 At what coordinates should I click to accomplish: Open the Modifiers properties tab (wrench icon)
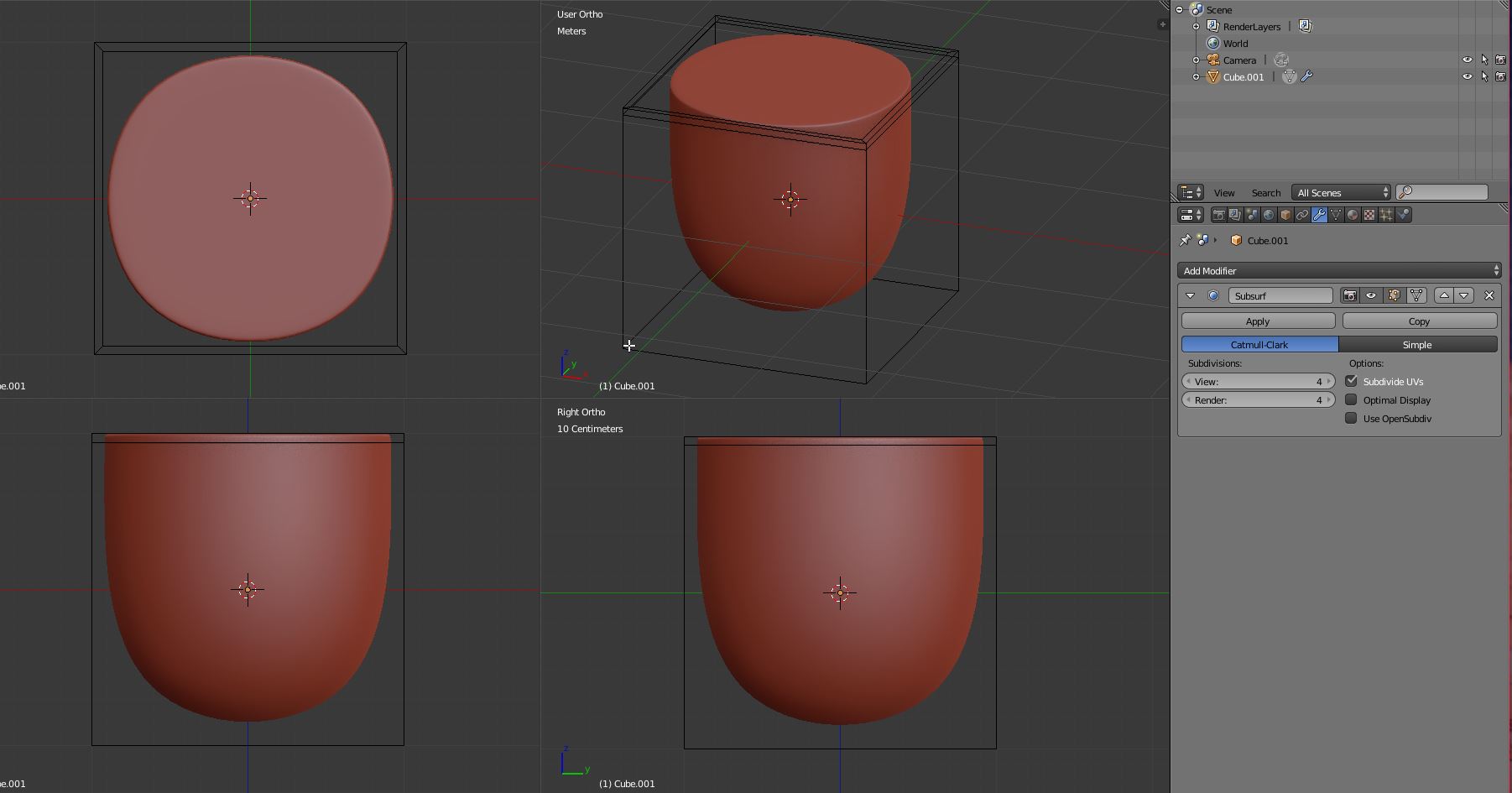pos(1319,216)
